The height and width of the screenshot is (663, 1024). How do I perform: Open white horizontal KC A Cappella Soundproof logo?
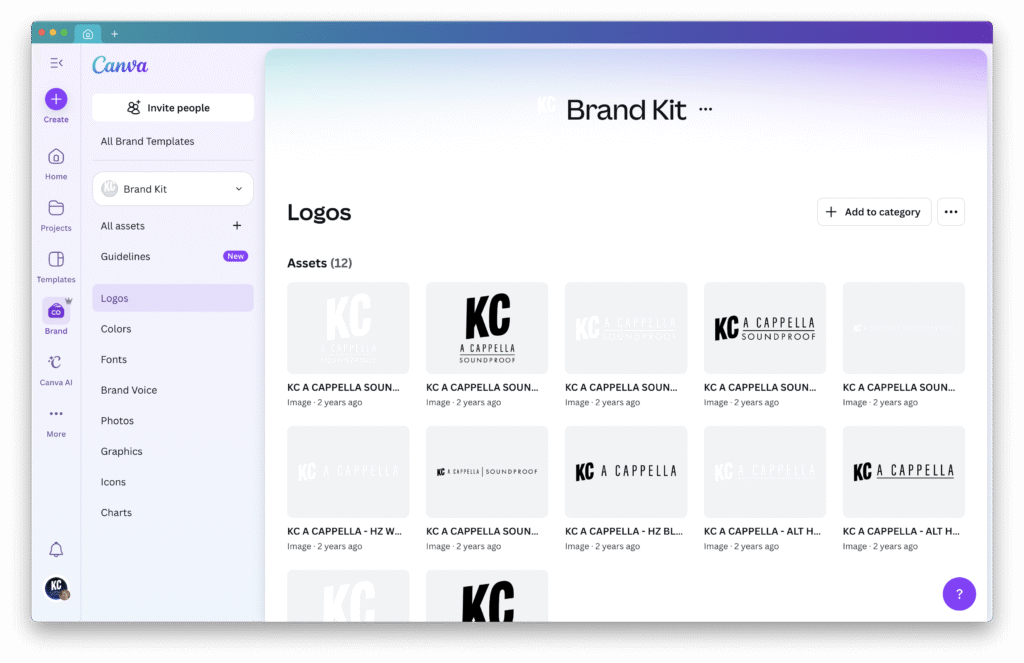click(626, 328)
